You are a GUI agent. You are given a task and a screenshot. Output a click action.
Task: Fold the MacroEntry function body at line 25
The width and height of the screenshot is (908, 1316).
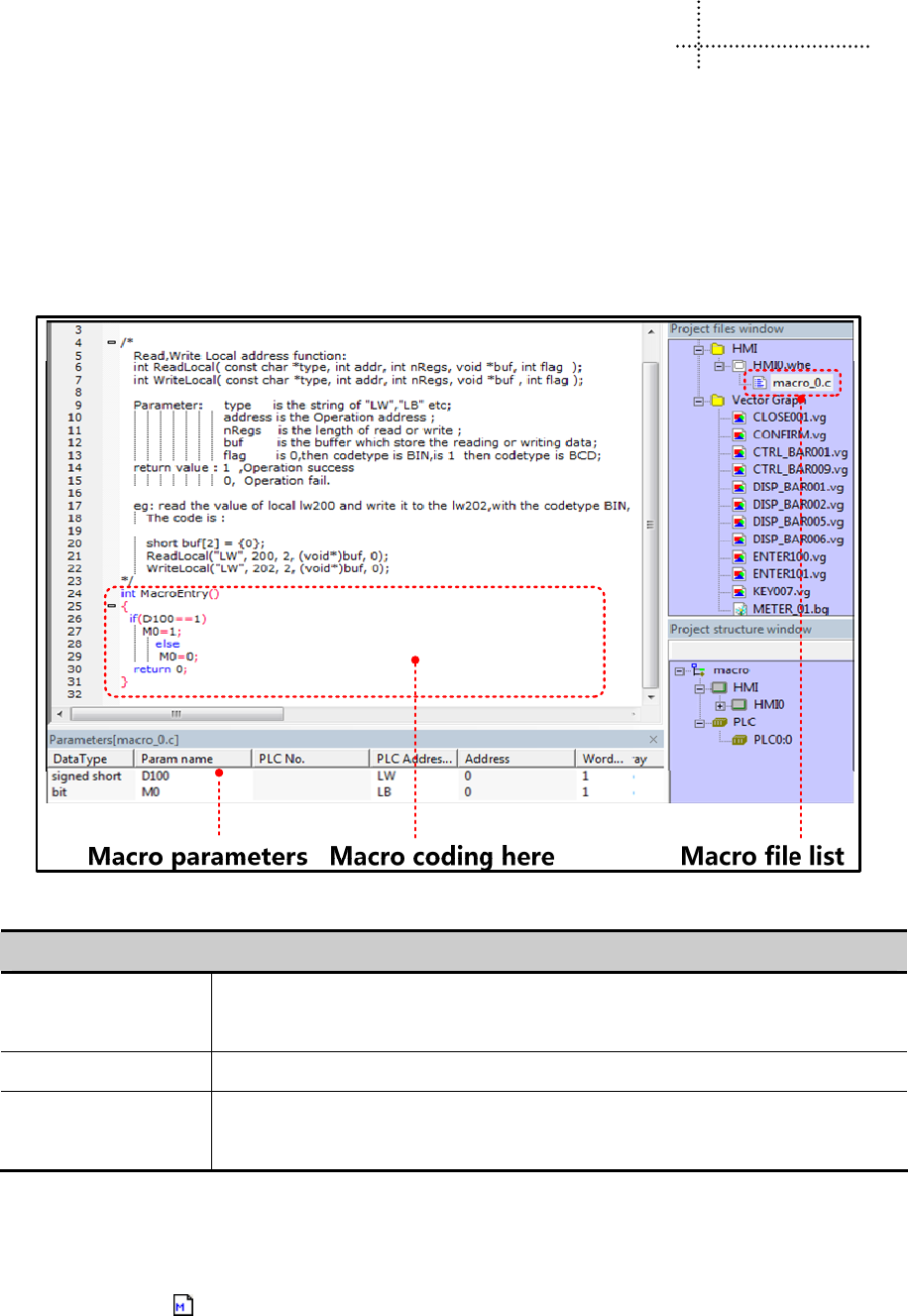point(111,606)
